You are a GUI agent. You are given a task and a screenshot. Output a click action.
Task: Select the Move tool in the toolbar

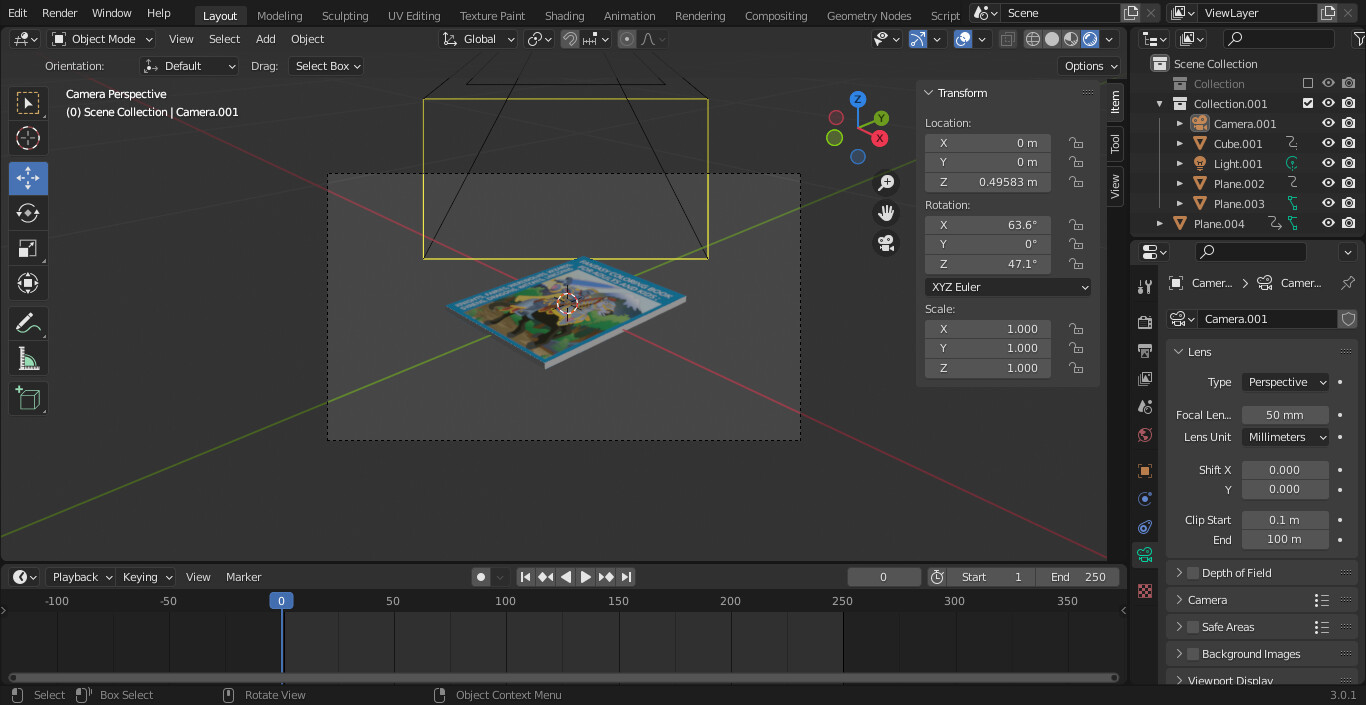click(28, 179)
